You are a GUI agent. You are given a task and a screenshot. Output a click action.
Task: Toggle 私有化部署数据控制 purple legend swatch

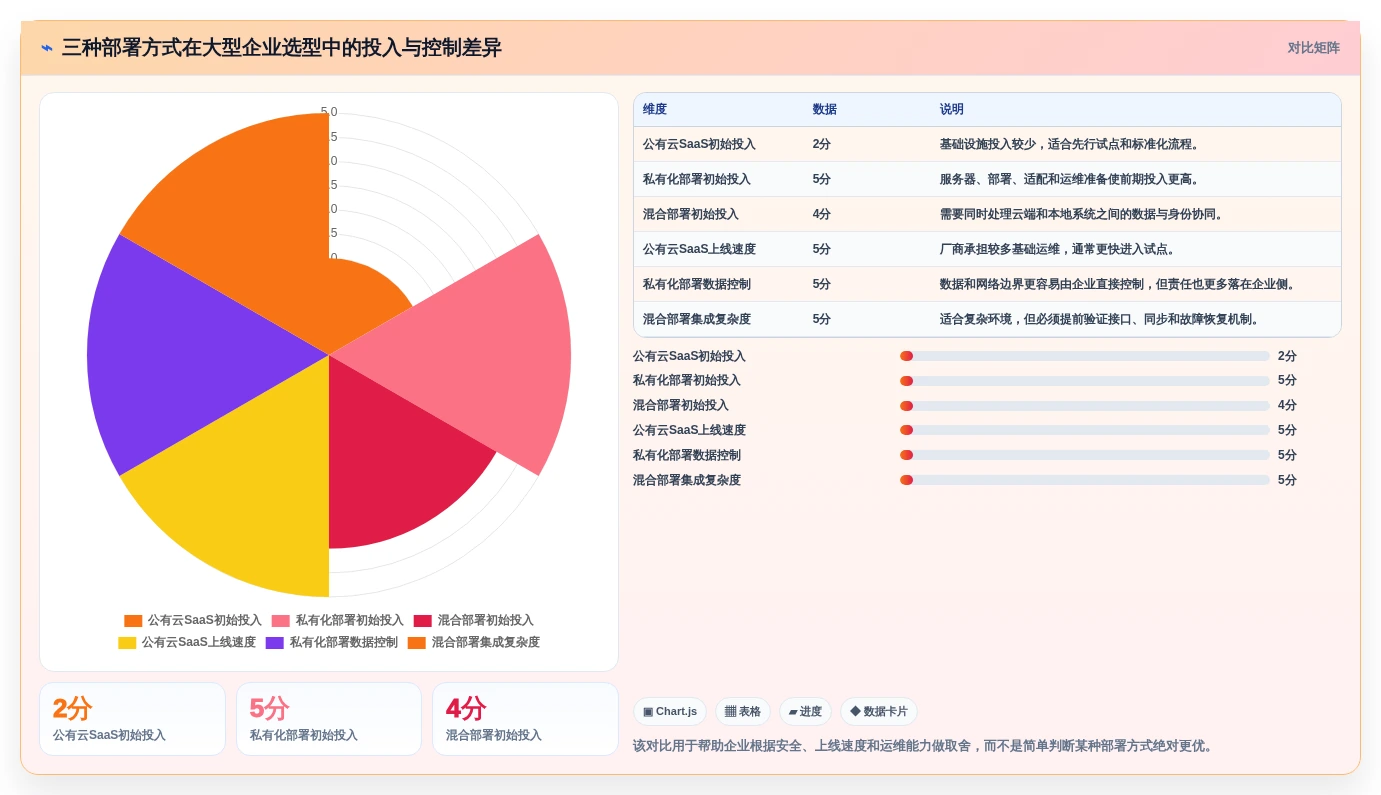[x=275, y=643]
